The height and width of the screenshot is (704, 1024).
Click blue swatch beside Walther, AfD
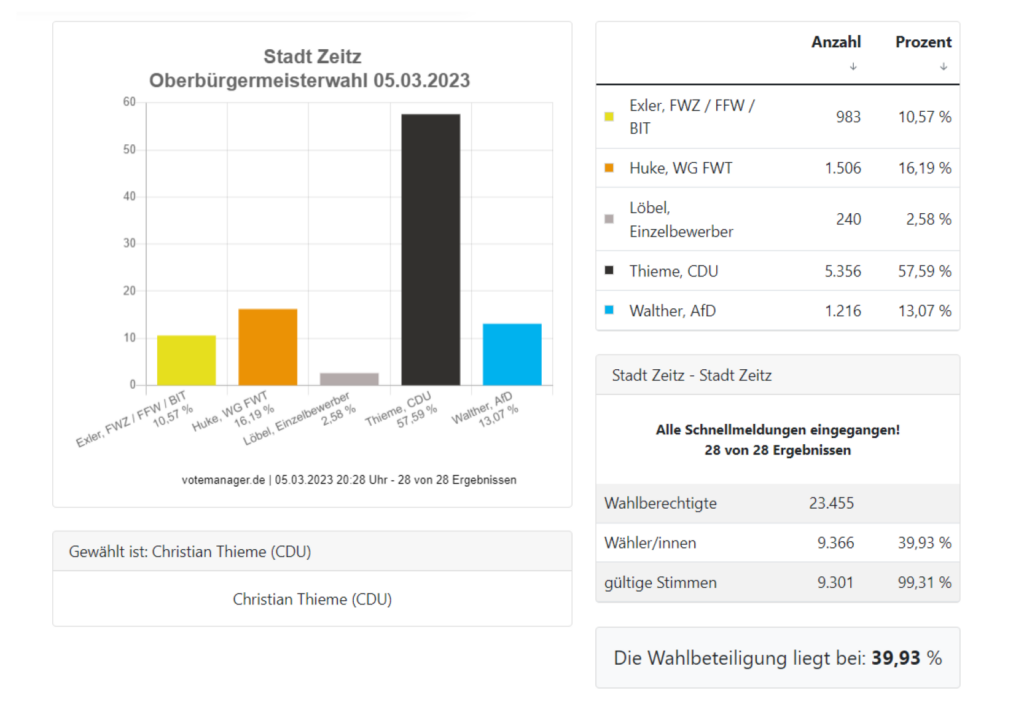(x=609, y=311)
